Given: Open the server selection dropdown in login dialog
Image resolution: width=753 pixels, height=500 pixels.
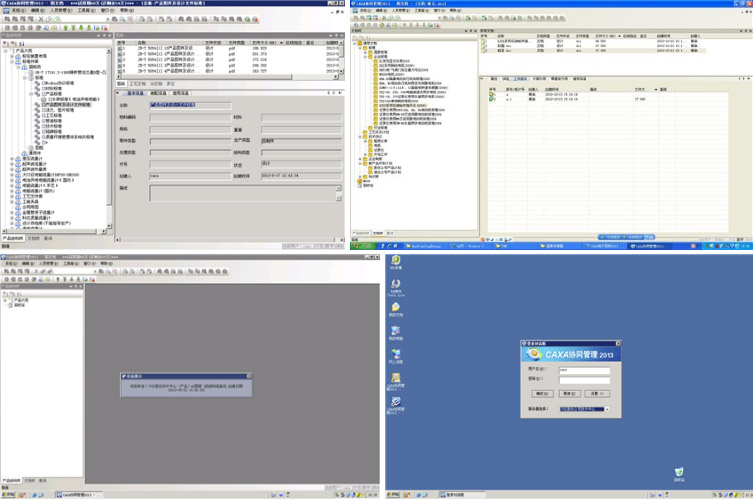Looking at the screenshot, I should (606, 409).
